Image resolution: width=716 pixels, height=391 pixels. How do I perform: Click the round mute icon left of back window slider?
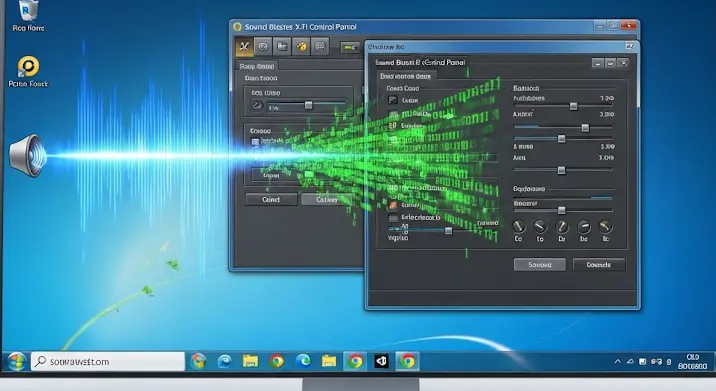pos(258,106)
